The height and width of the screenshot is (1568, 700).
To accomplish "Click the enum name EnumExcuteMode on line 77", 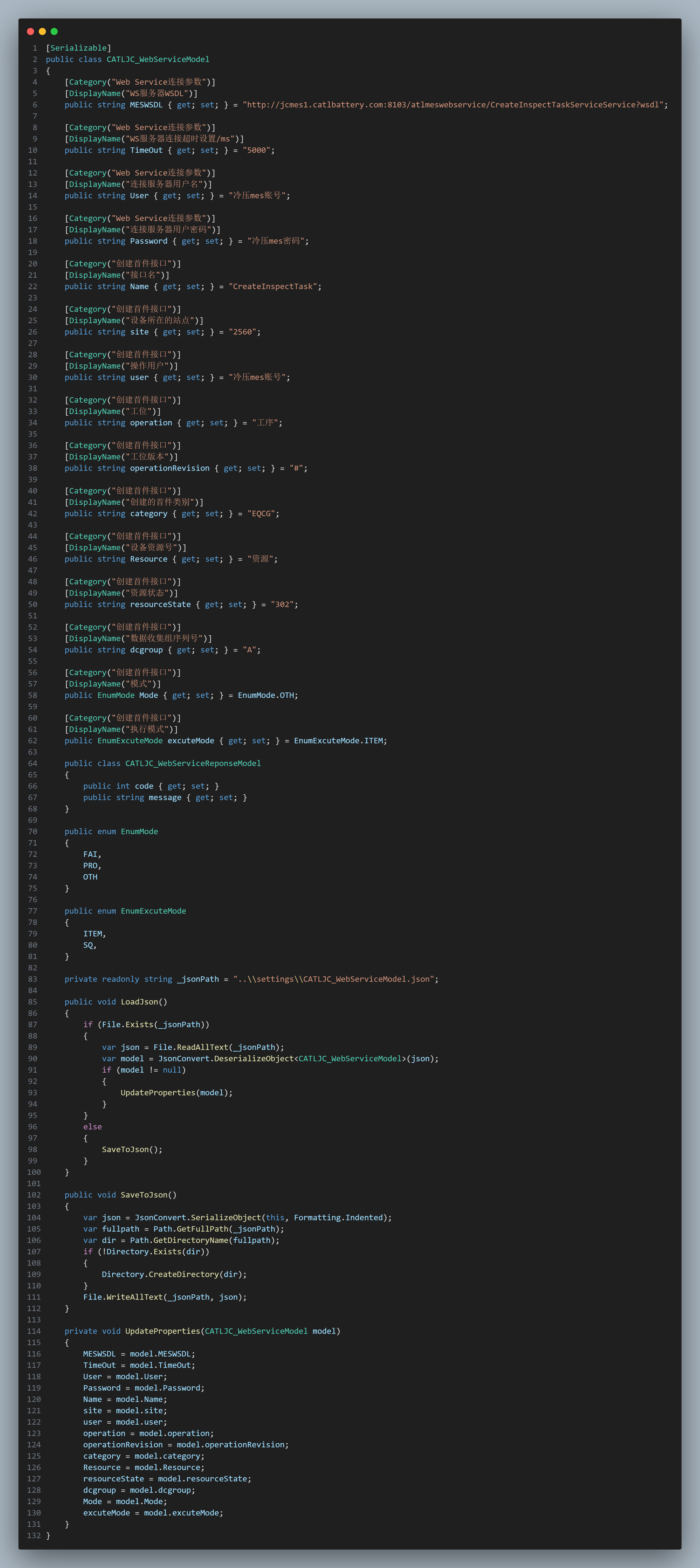I will click(x=153, y=912).
